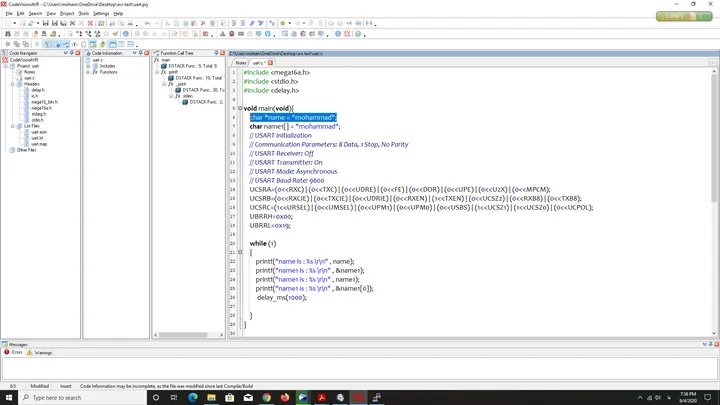The height and width of the screenshot is (405, 720).
Task: Click the red CodeVision CV toolbar icon
Action: tap(347, 34)
